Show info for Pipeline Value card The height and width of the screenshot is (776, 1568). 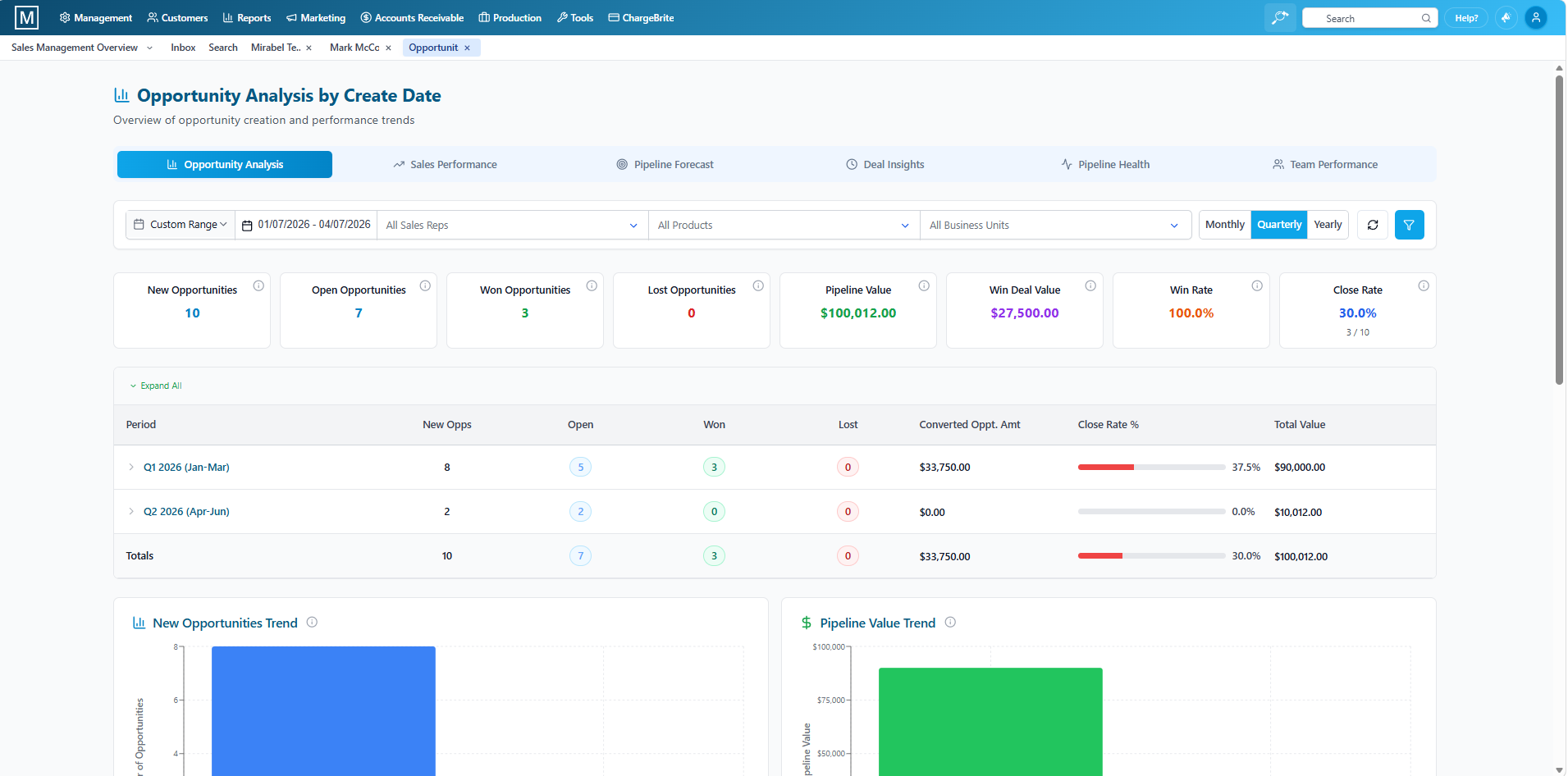click(x=924, y=285)
